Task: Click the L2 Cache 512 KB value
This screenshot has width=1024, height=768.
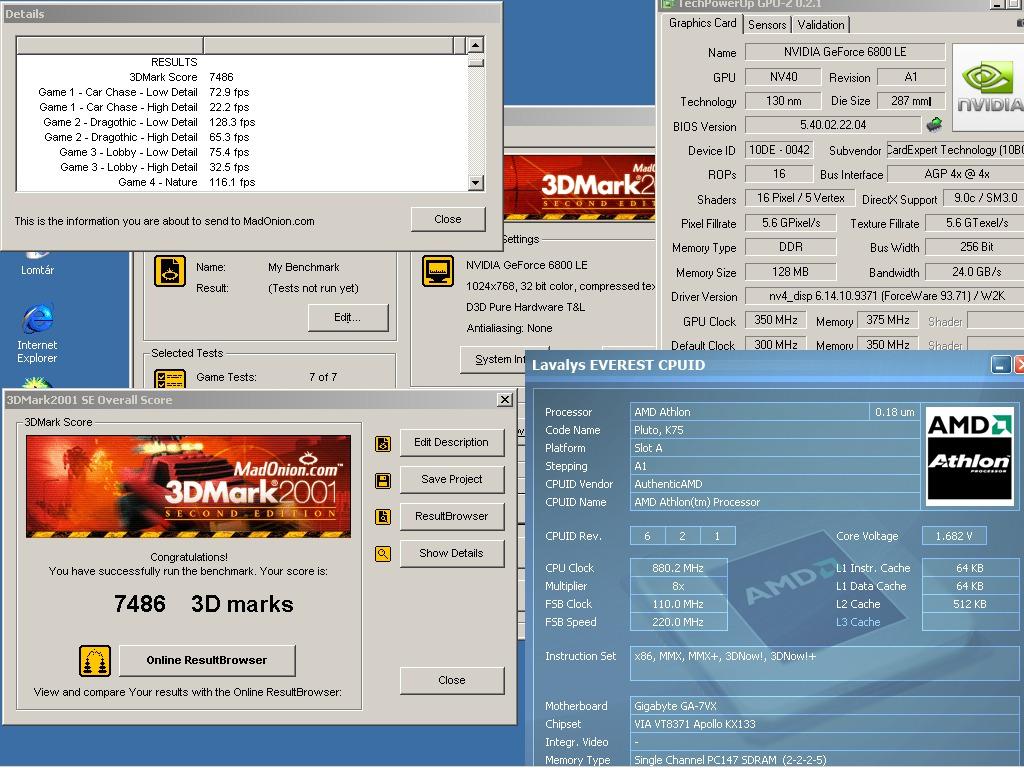Action: [x=969, y=604]
